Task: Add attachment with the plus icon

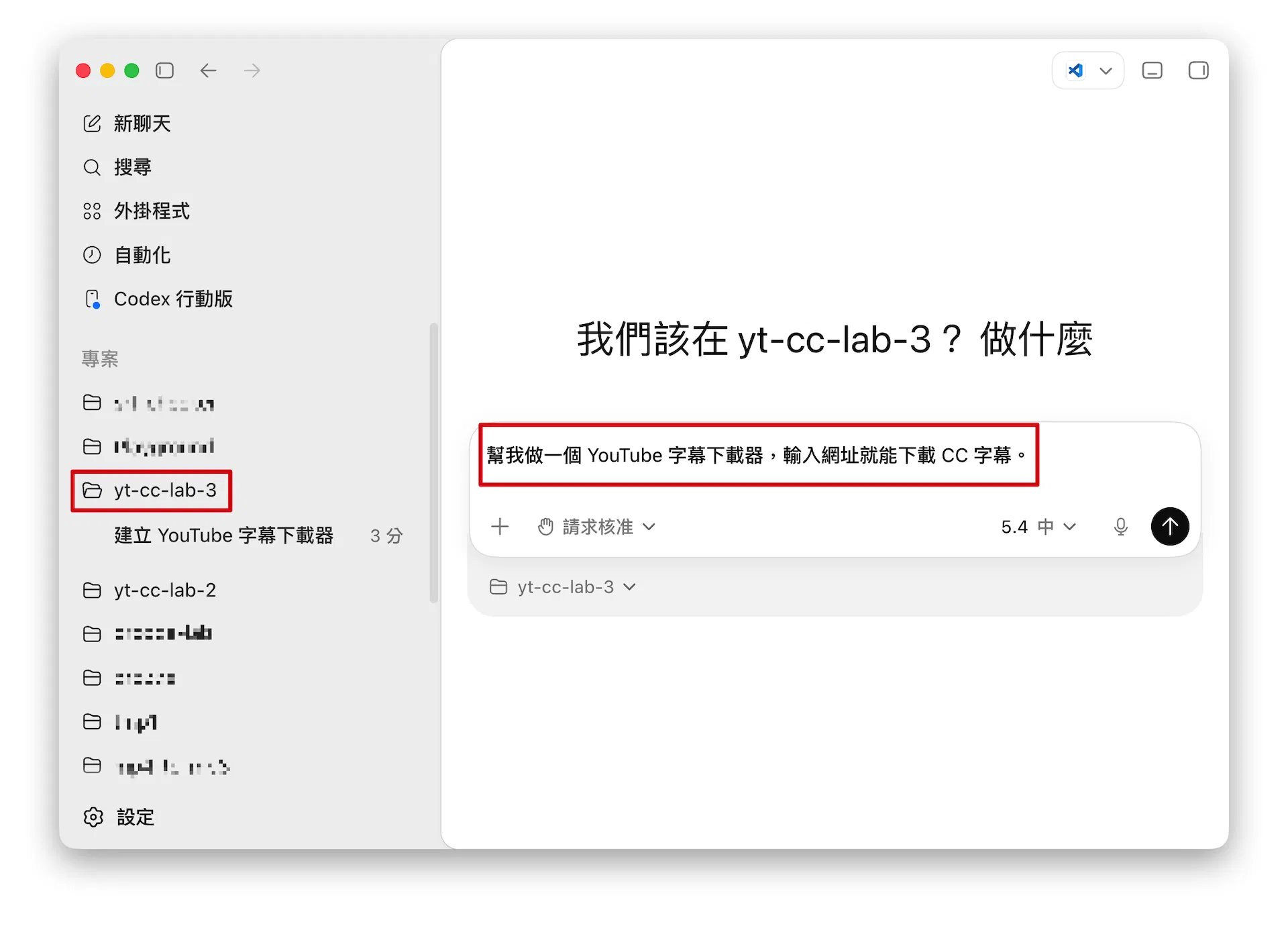Action: [500, 527]
